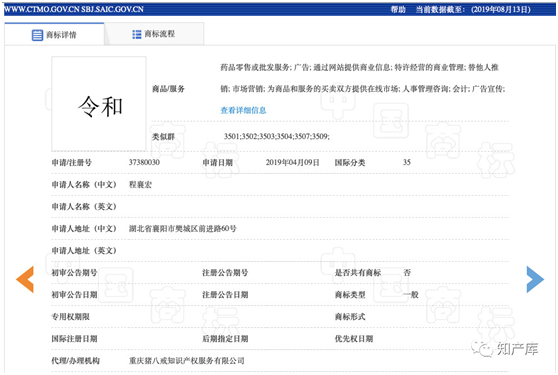
Task: Click the applicant name 程襄宏
Action: (140, 185)
